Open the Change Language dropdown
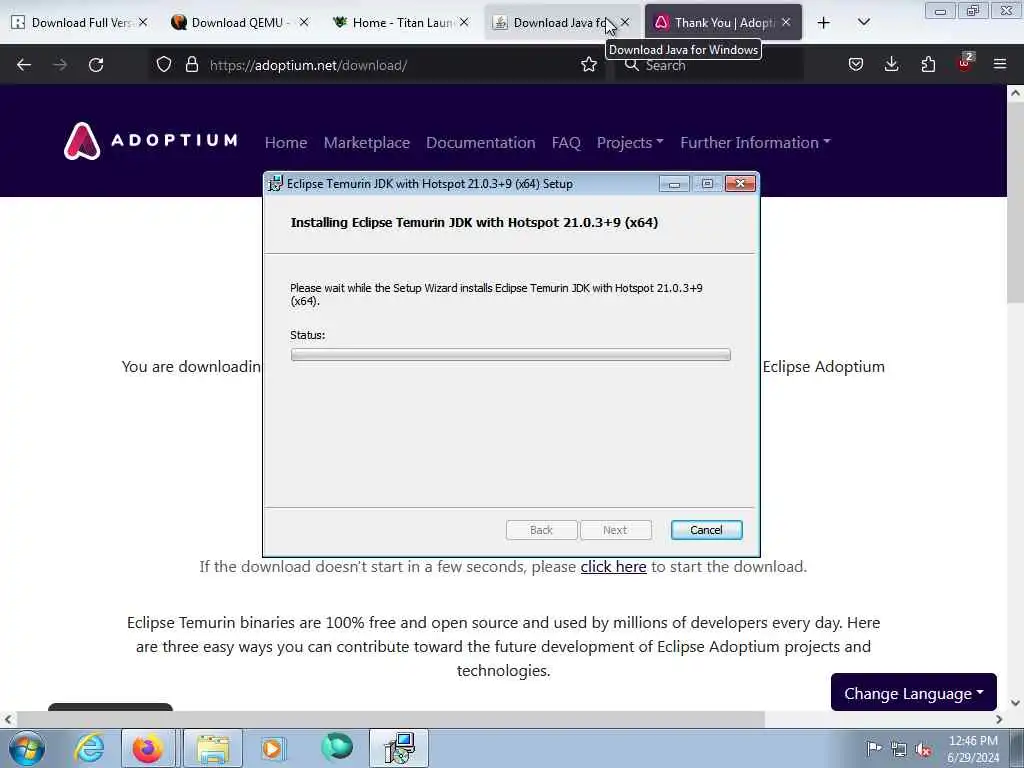Screen dimensions: 1024x768 pyautogui.click(x=914, y=692)
